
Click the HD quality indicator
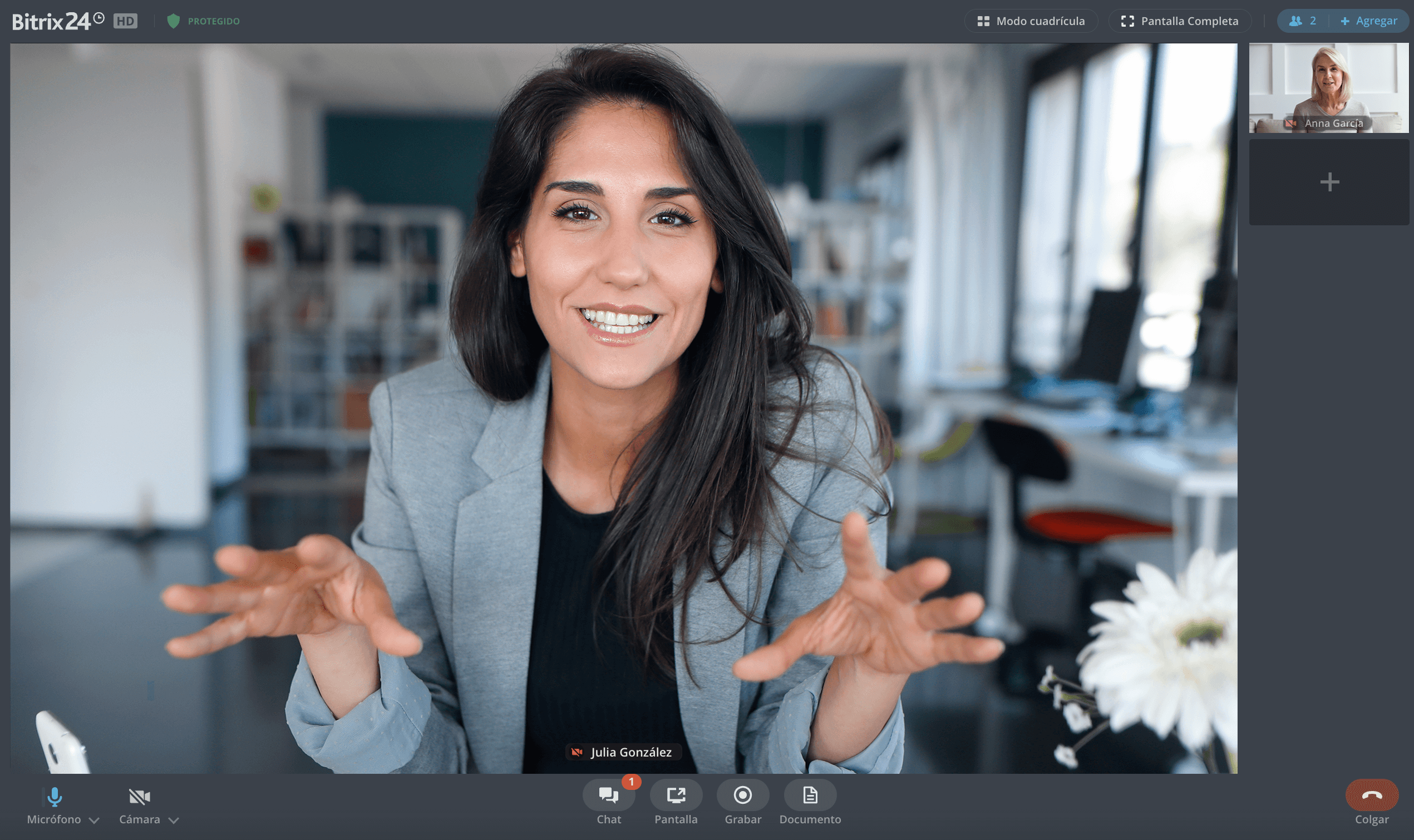(125, 22)
